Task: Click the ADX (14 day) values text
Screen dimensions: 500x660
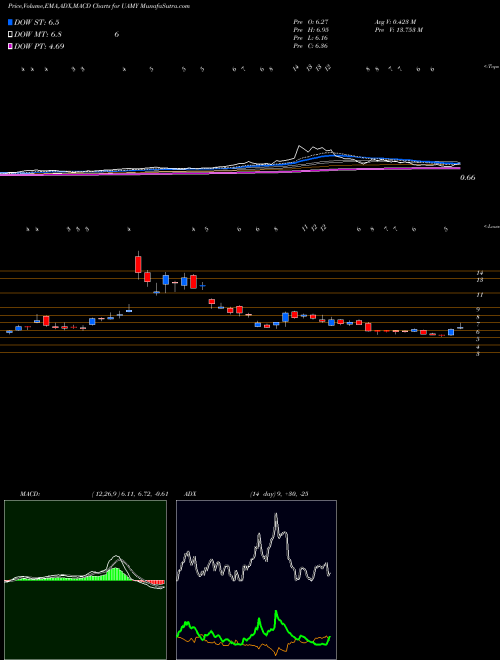Action: coord(279,494)
